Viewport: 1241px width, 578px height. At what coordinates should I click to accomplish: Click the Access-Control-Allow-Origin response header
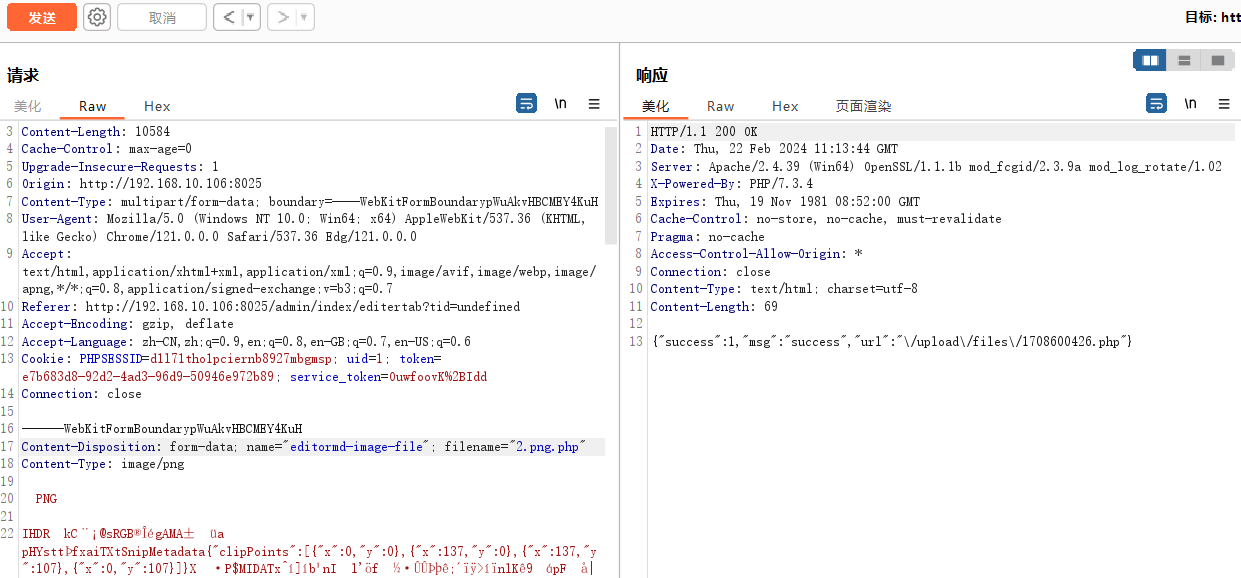pyautogui.click(x=756, y=254)
